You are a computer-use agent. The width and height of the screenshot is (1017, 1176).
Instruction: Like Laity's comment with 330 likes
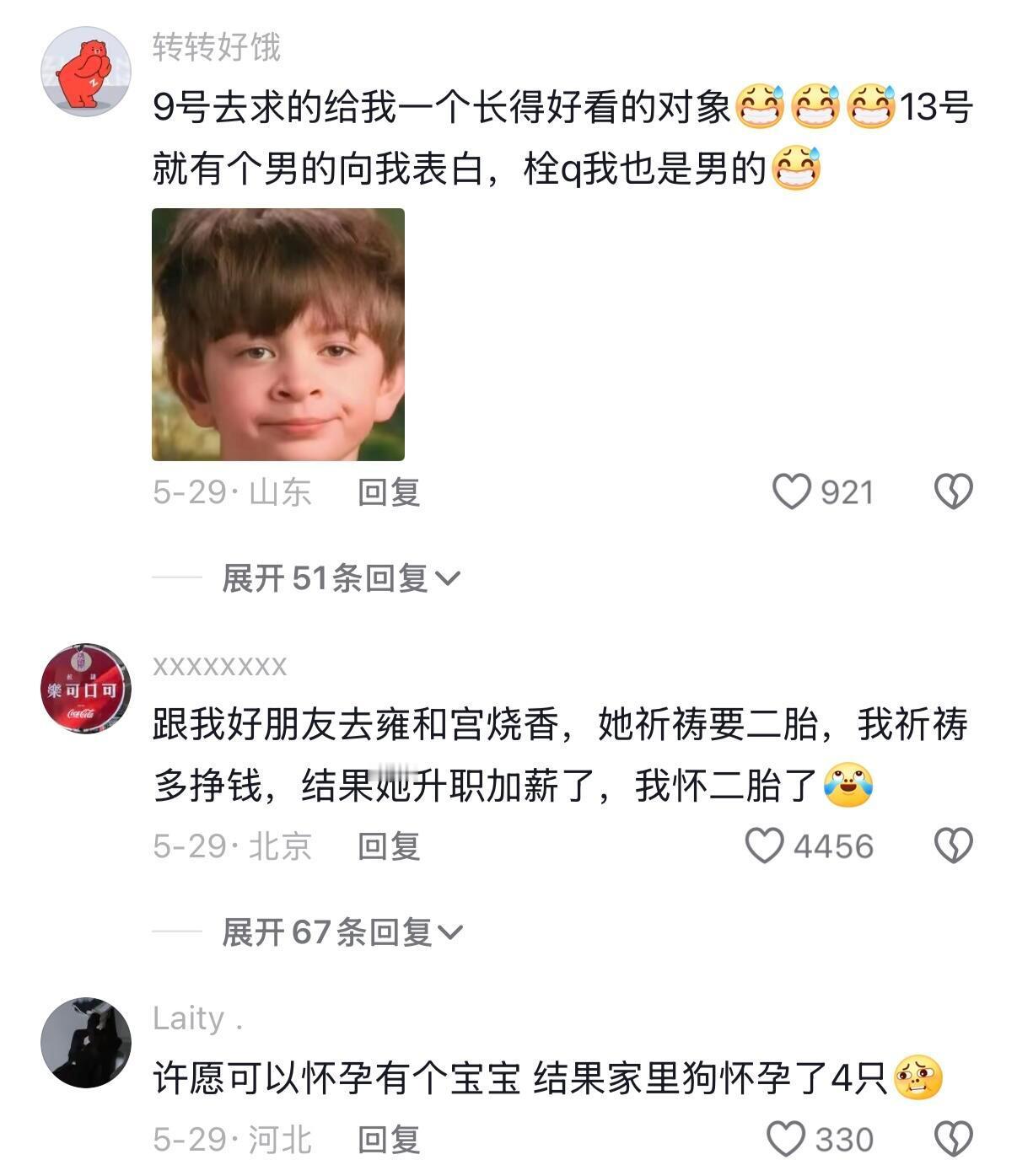[x=786, y=1139]
